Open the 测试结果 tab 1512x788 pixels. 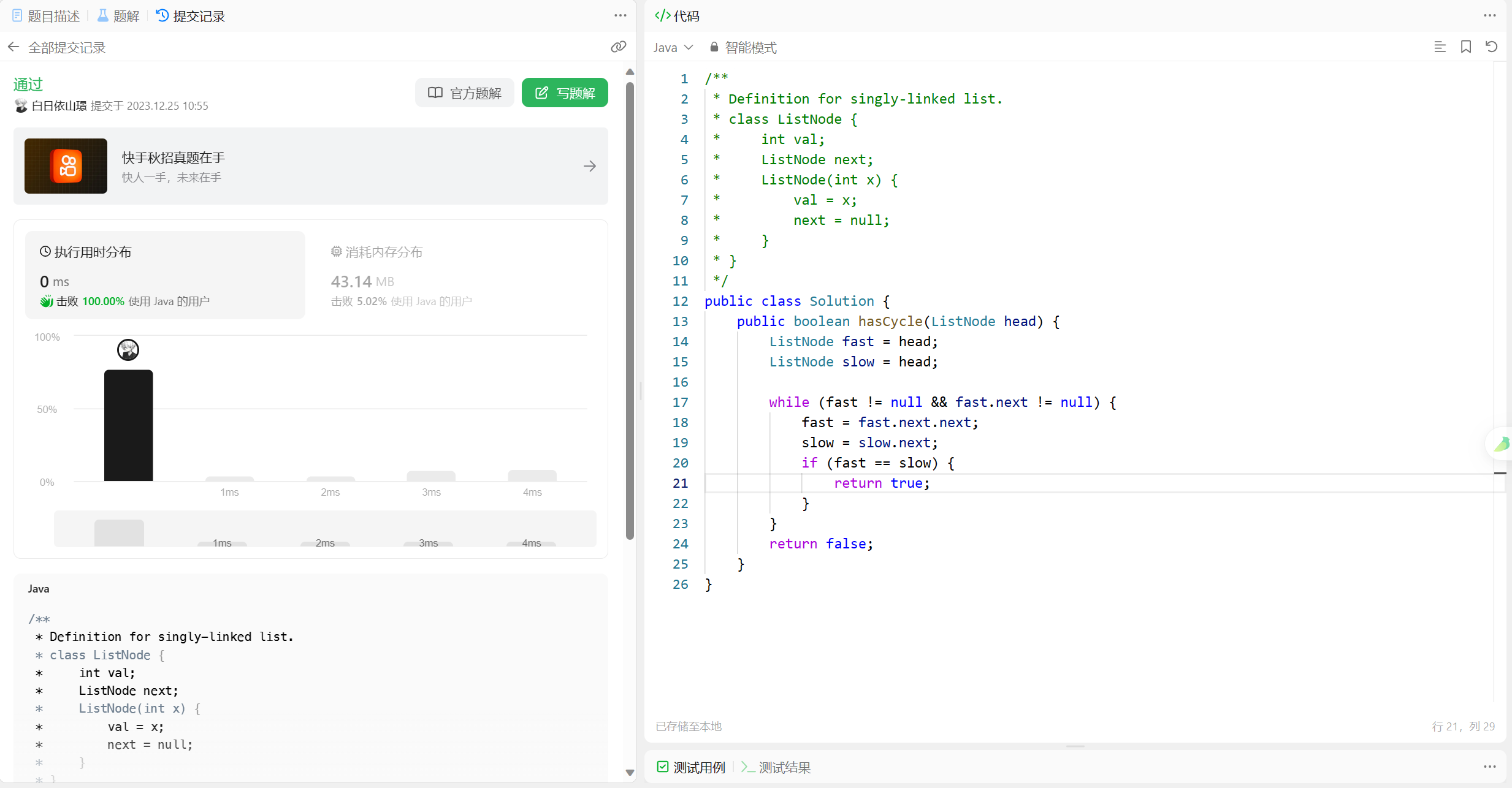(776, 767)
